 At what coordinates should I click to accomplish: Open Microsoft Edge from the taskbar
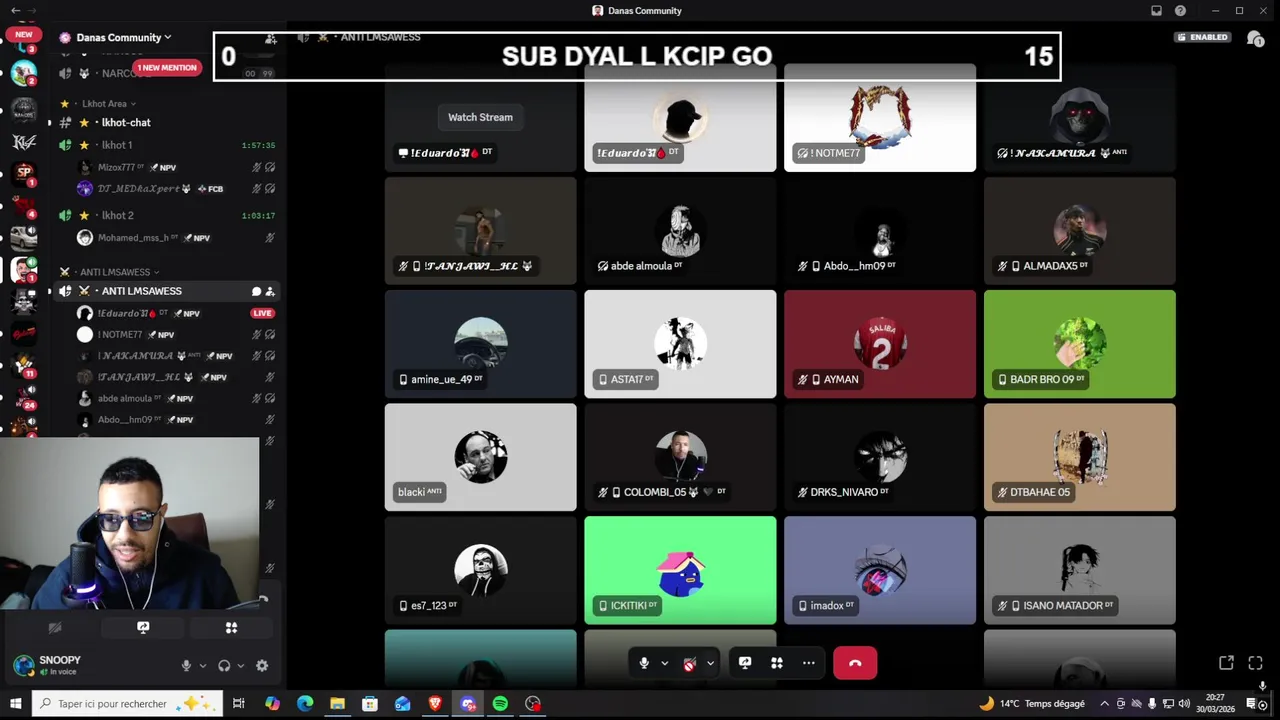click(x=305, y=704)
